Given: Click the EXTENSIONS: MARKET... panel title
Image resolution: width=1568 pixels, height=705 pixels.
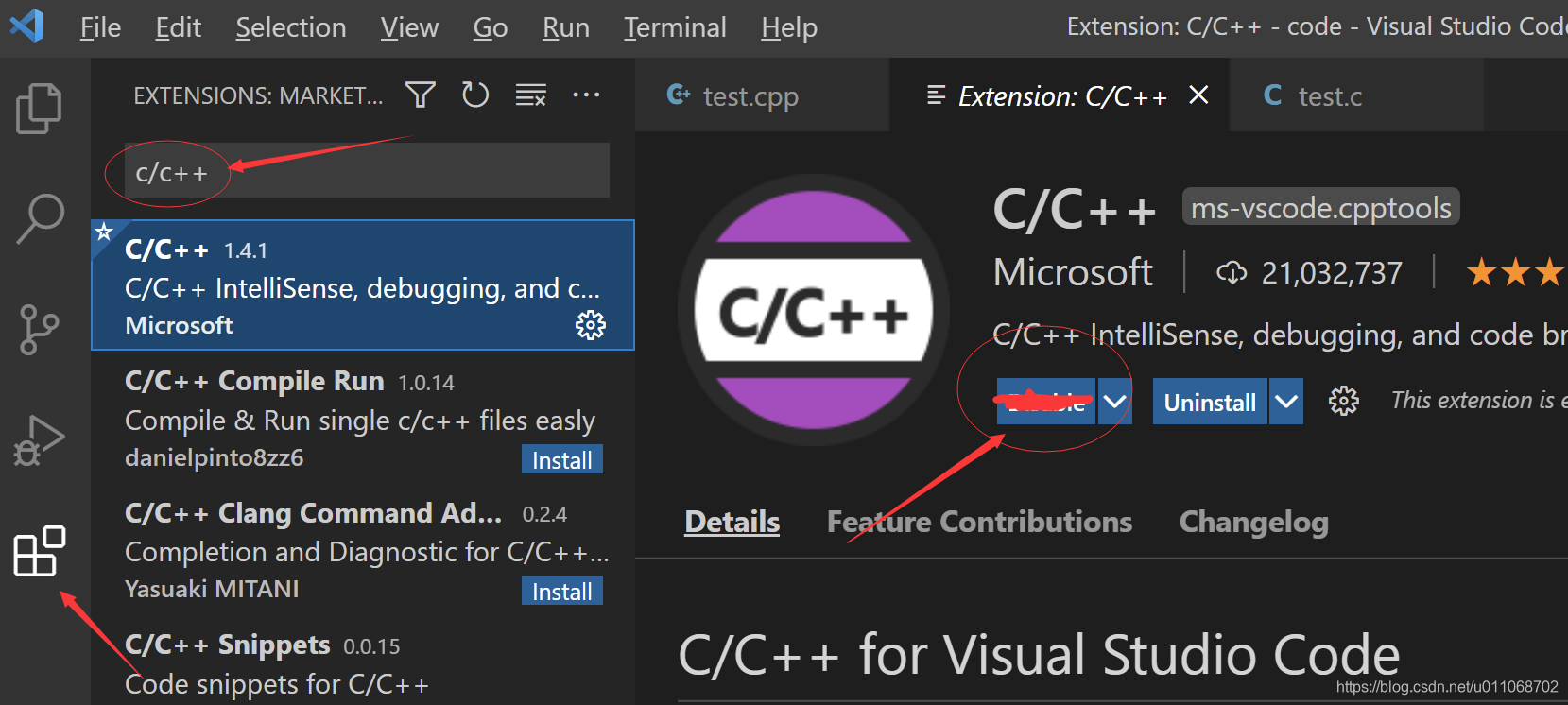Looking at the screenshot, I should click(x=258, y=95).
